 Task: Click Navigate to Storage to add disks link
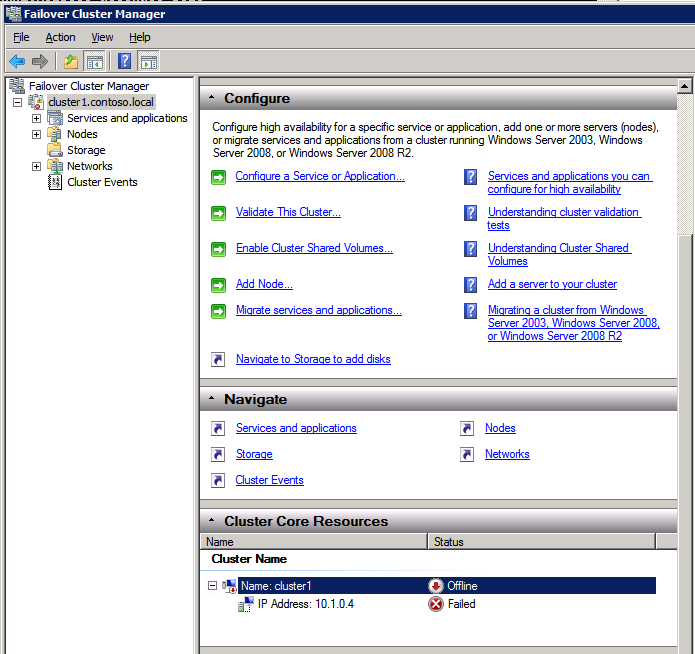tap(313, 359)
